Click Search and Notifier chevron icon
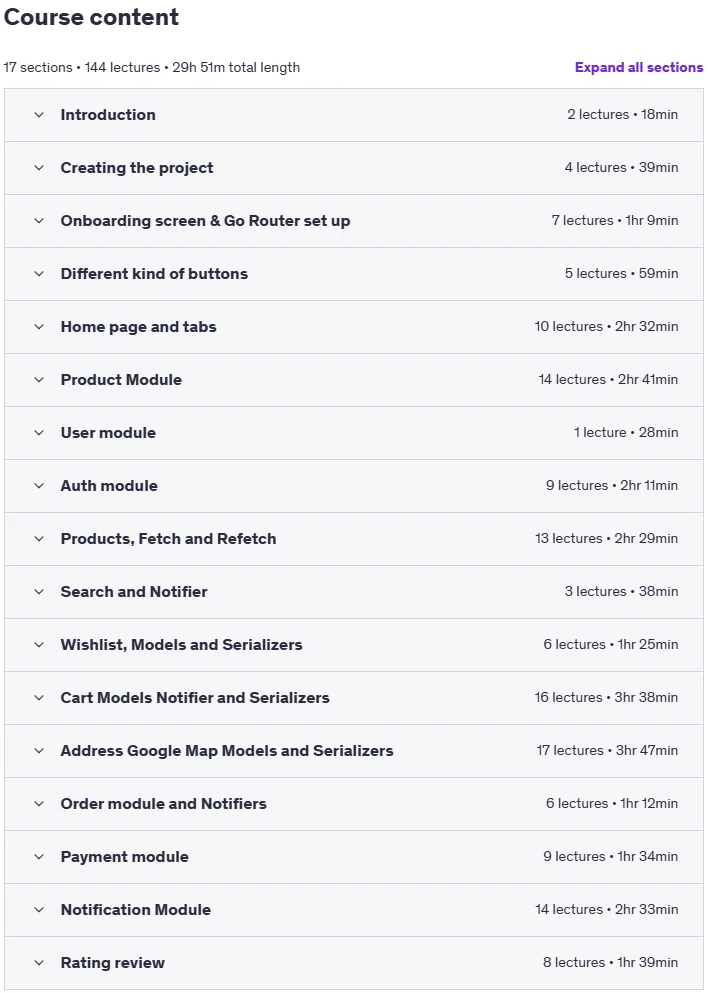709x993 pixels. [39, 591]
